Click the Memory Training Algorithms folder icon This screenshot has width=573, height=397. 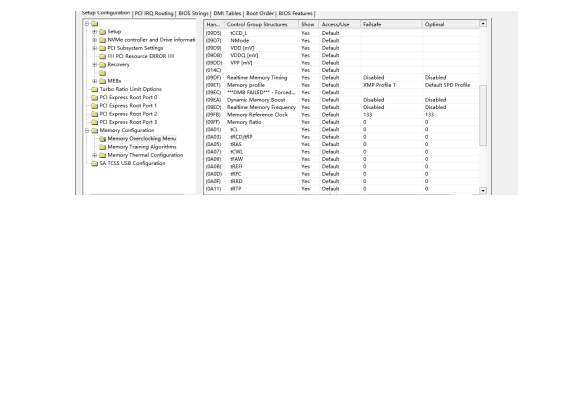pos(102,147)
